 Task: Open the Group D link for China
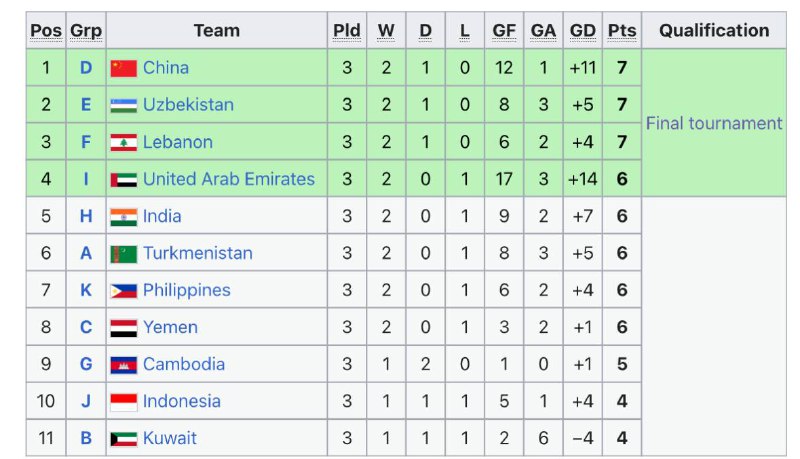coord(86,68)
